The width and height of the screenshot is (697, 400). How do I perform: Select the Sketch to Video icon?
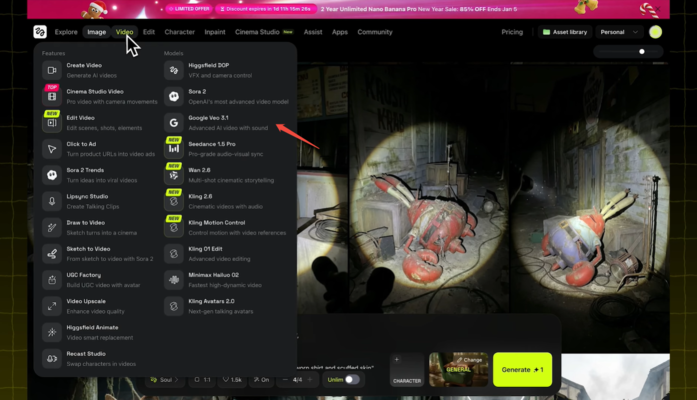coord(52,254)
